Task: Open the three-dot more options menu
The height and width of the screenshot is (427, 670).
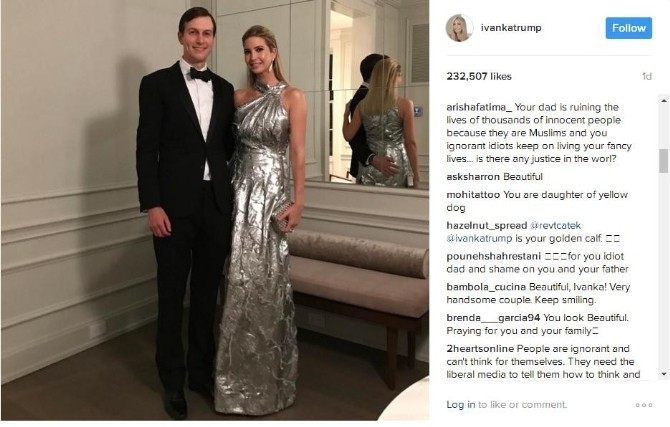Action: (x=644, y=405)
